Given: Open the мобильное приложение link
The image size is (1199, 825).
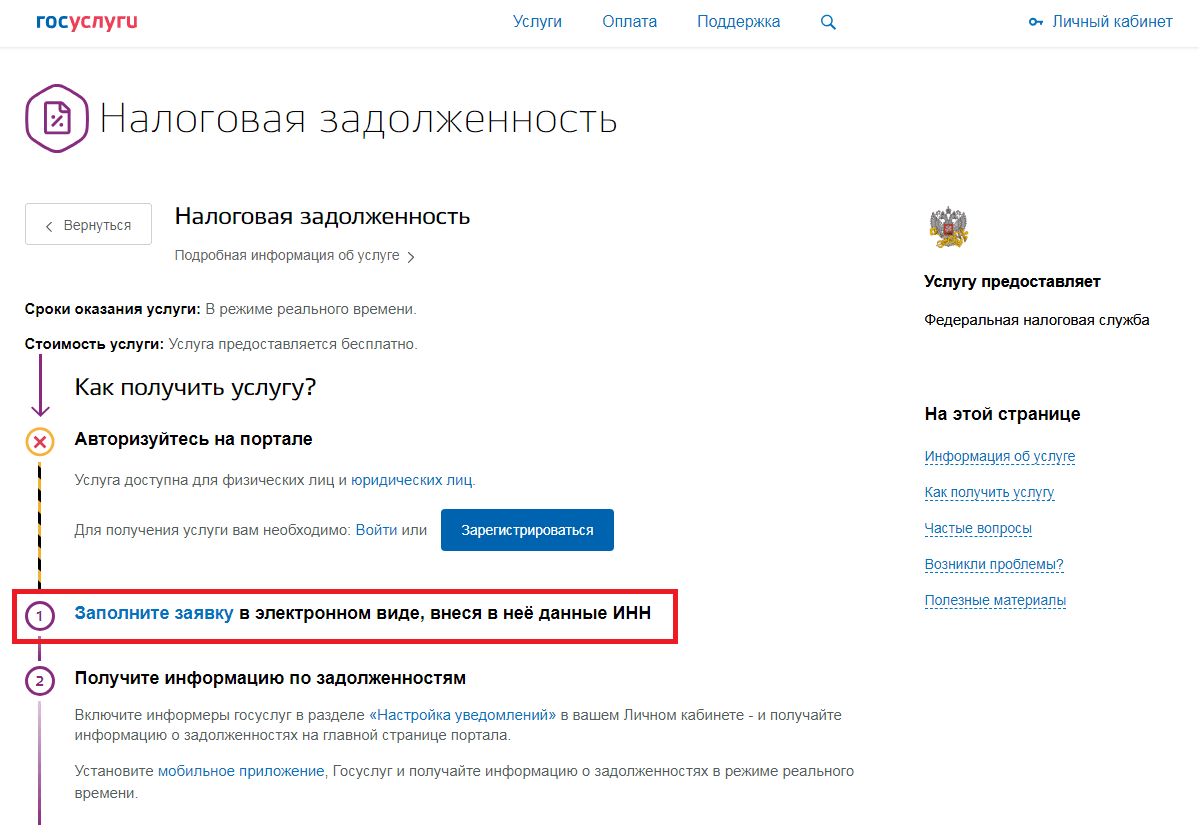Looking at the screenshot, I should click(241, 771).
